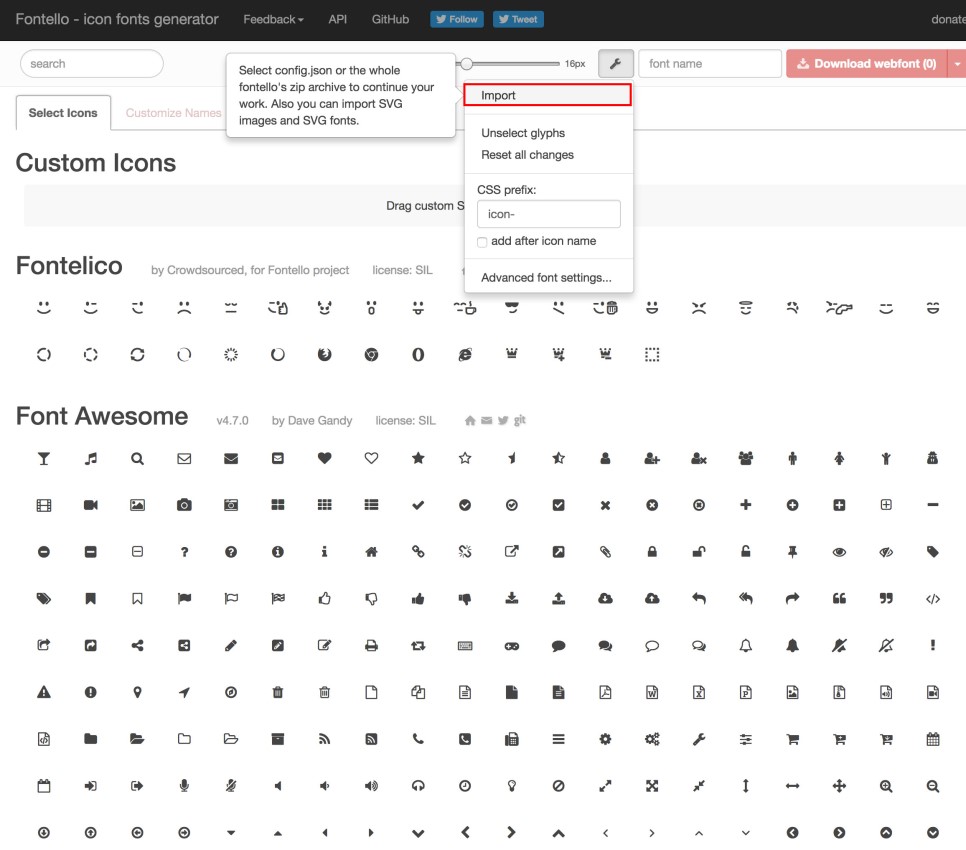Select the Fontelico happy smiley icon
This screenshot has width=966, height=850.
coord(44,307)
